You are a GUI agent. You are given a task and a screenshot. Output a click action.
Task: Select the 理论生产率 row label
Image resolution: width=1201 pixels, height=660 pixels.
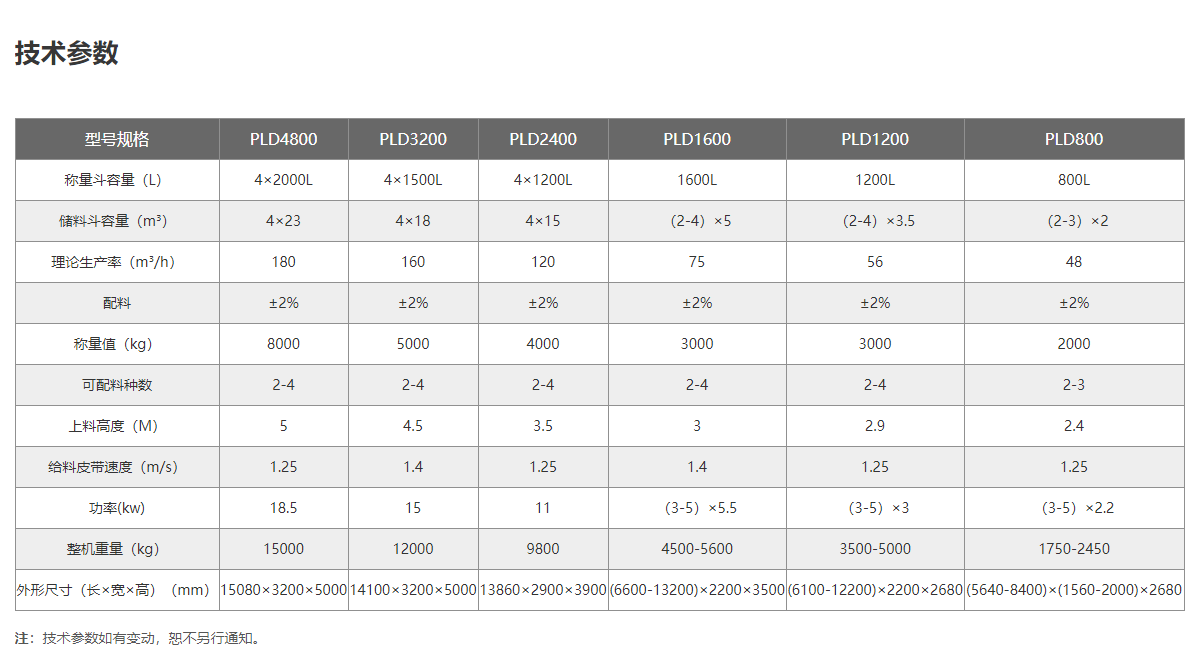pos(117,262)
